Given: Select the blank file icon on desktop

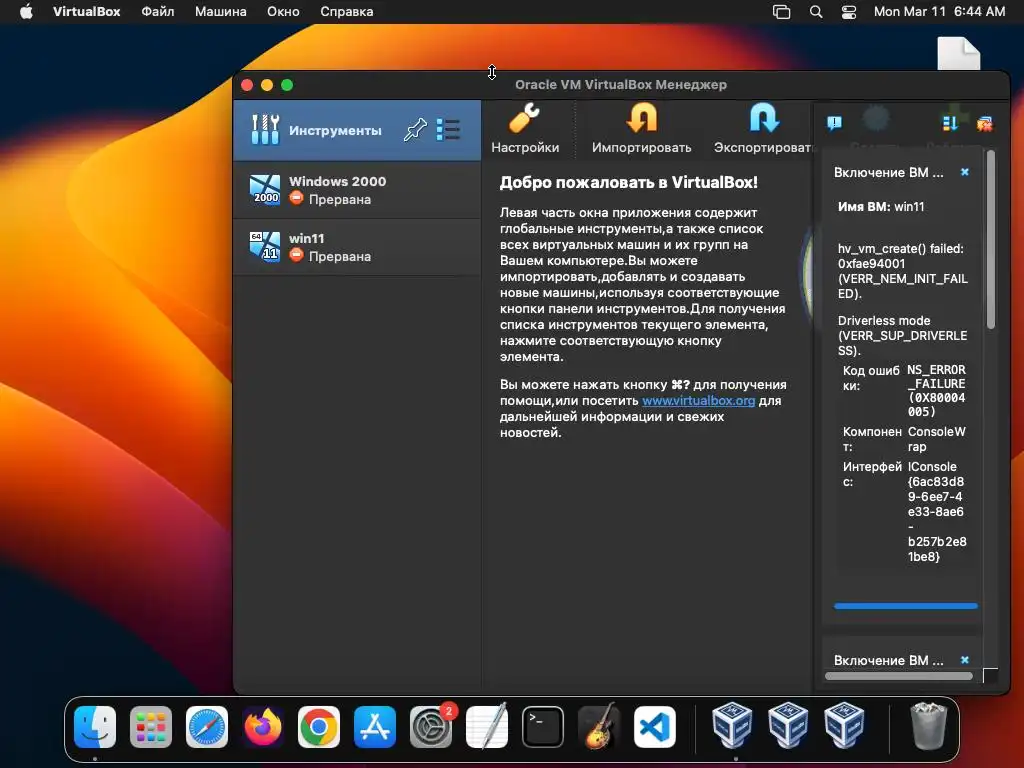Looking at the screenshot, I should coord(959,54).
